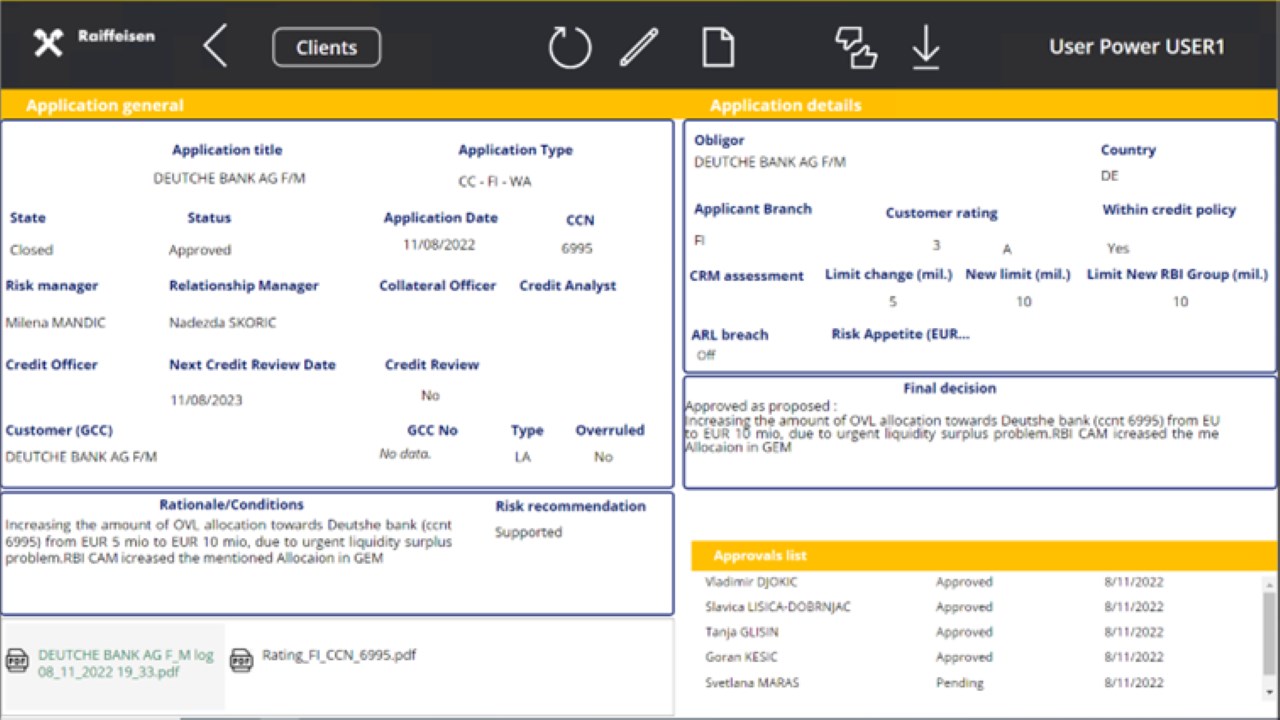Click the Within credit policy value Yes
This screenshot has width=1280, height=720.
pyautogui.click(x=1118, y=248)
